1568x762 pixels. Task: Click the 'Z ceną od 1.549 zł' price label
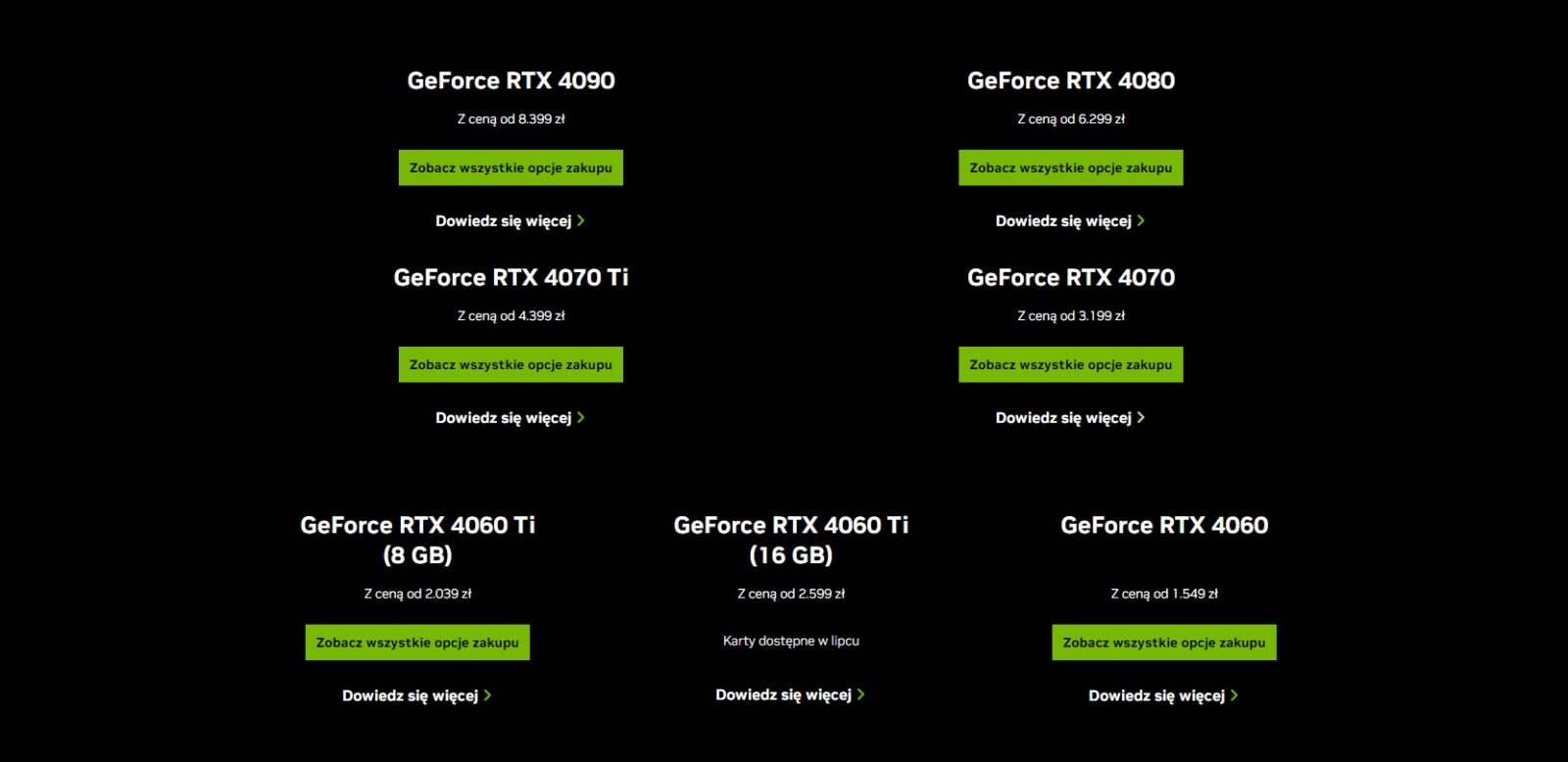pos(1164,594)
